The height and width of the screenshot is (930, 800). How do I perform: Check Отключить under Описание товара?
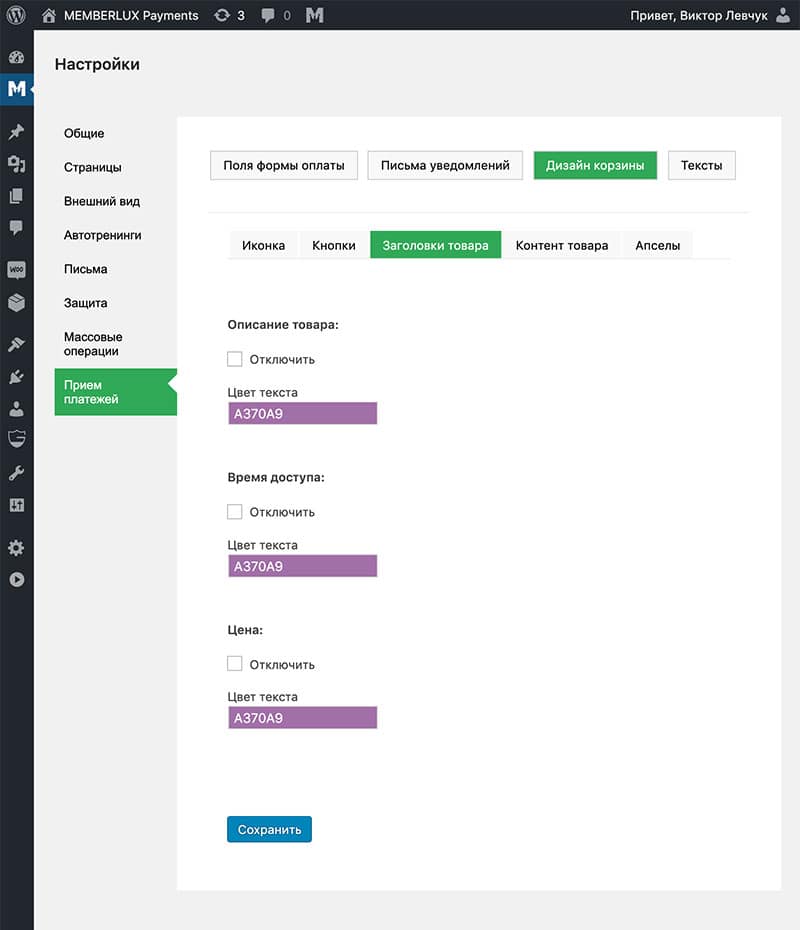[235, 359]
